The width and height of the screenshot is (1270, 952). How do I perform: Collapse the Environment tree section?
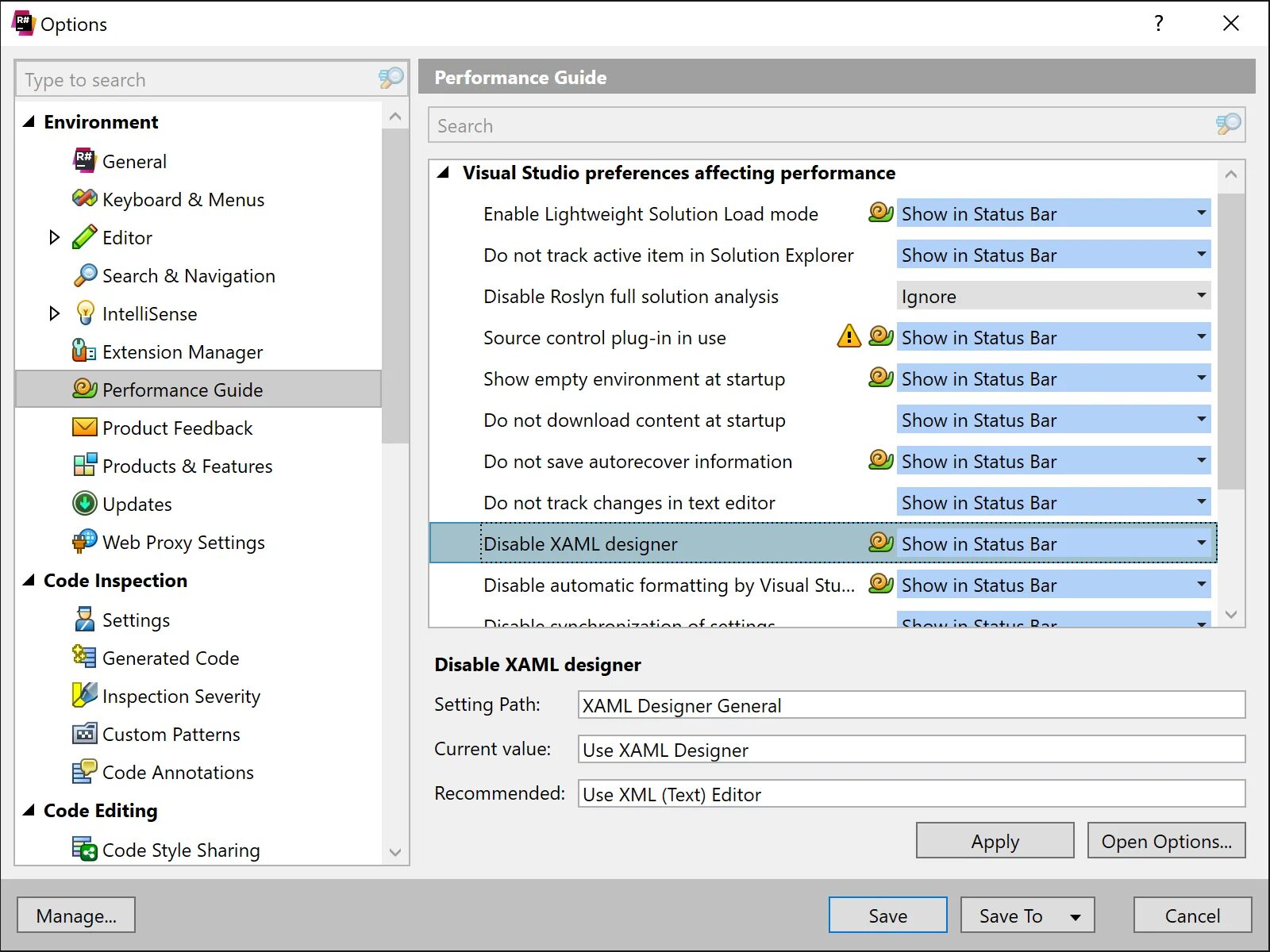(29, 121)
